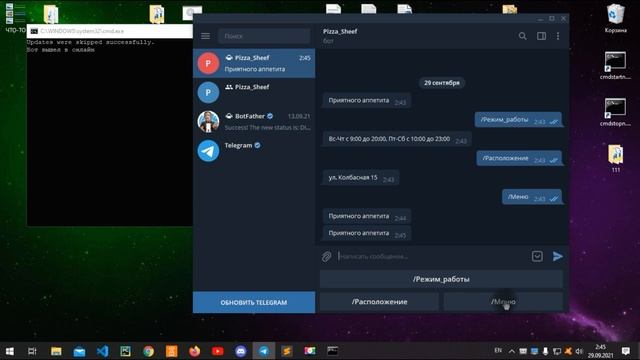
Task: Open the BotFather chat in list
Action: coord(254,122)
